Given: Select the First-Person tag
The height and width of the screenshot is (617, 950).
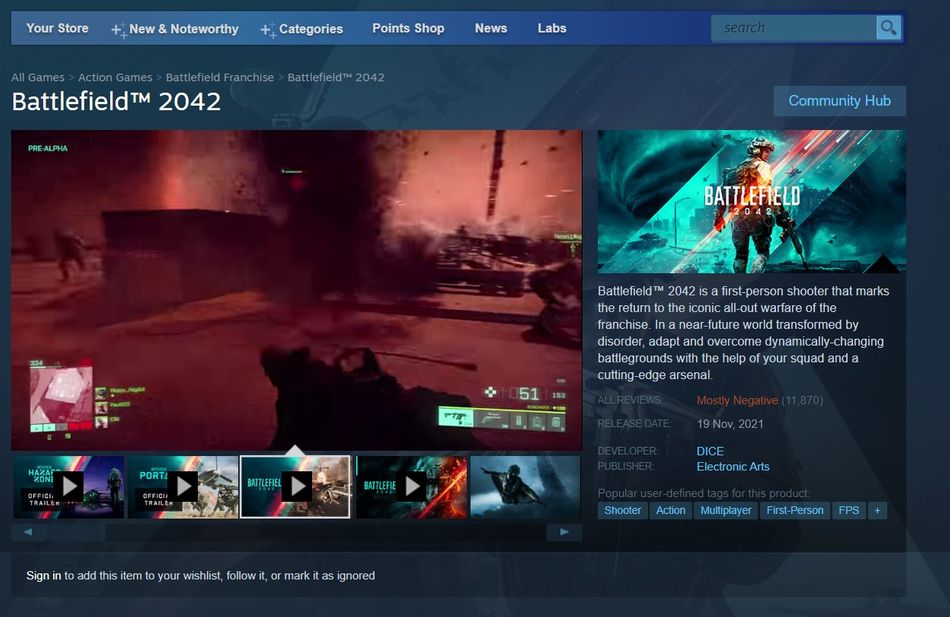Looking at the screenshot, I should click(795, 510).
